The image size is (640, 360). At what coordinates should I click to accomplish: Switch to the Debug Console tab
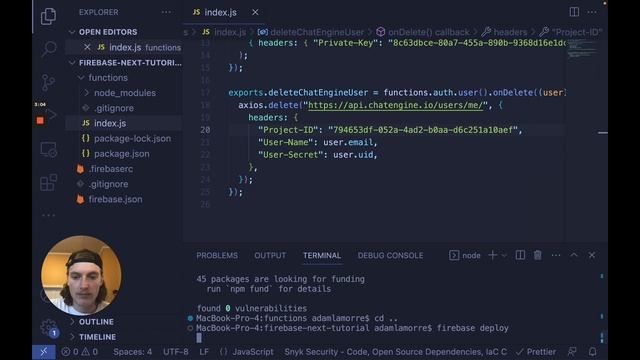(x=390, y=256)
